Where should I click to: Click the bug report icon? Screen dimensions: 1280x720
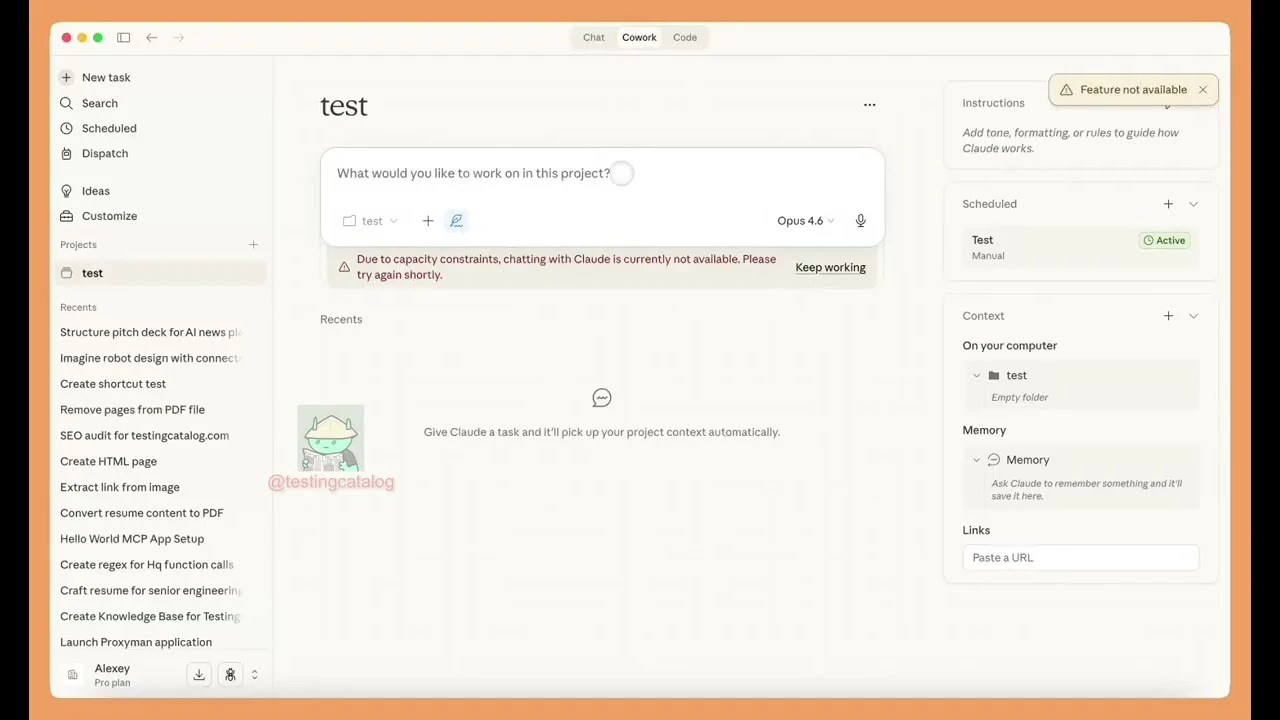click(x=230, y=675)
